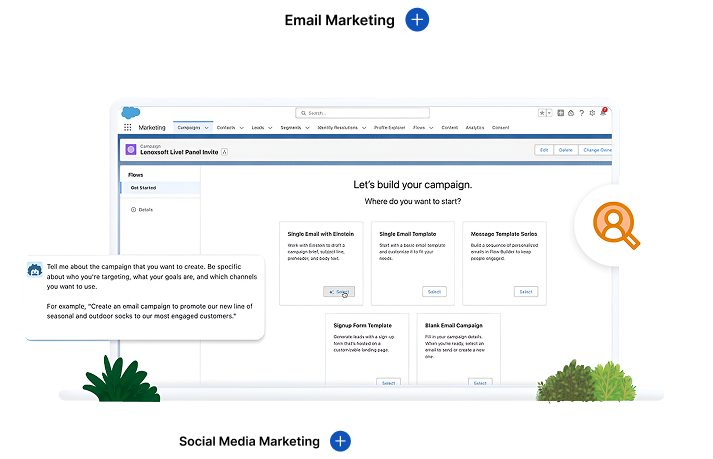Click the Single Email with Einstein card title
This screenshot has width=713, height=459.
tap(321, 234)
